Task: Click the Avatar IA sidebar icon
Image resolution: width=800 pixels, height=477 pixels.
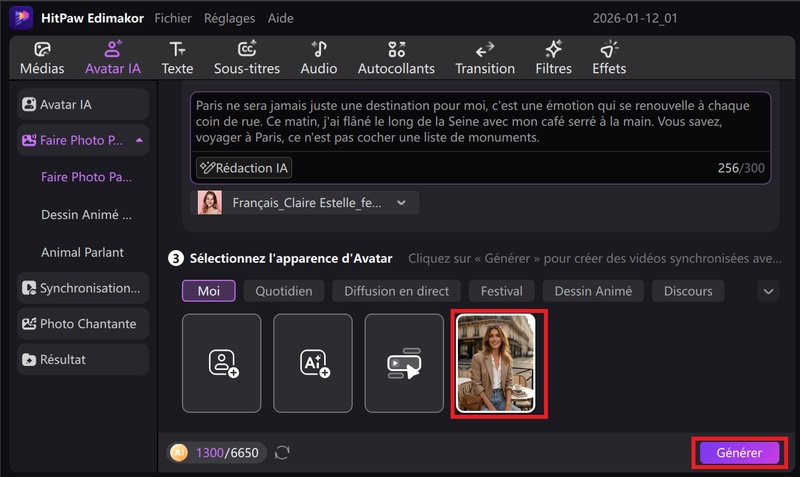Action: point(29,105)
